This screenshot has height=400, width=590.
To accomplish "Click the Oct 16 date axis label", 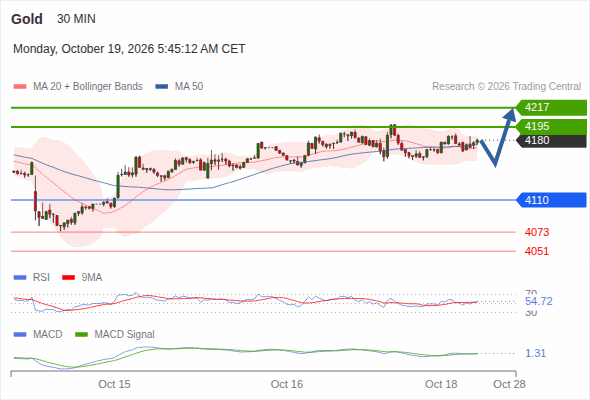I will point(287,384).
